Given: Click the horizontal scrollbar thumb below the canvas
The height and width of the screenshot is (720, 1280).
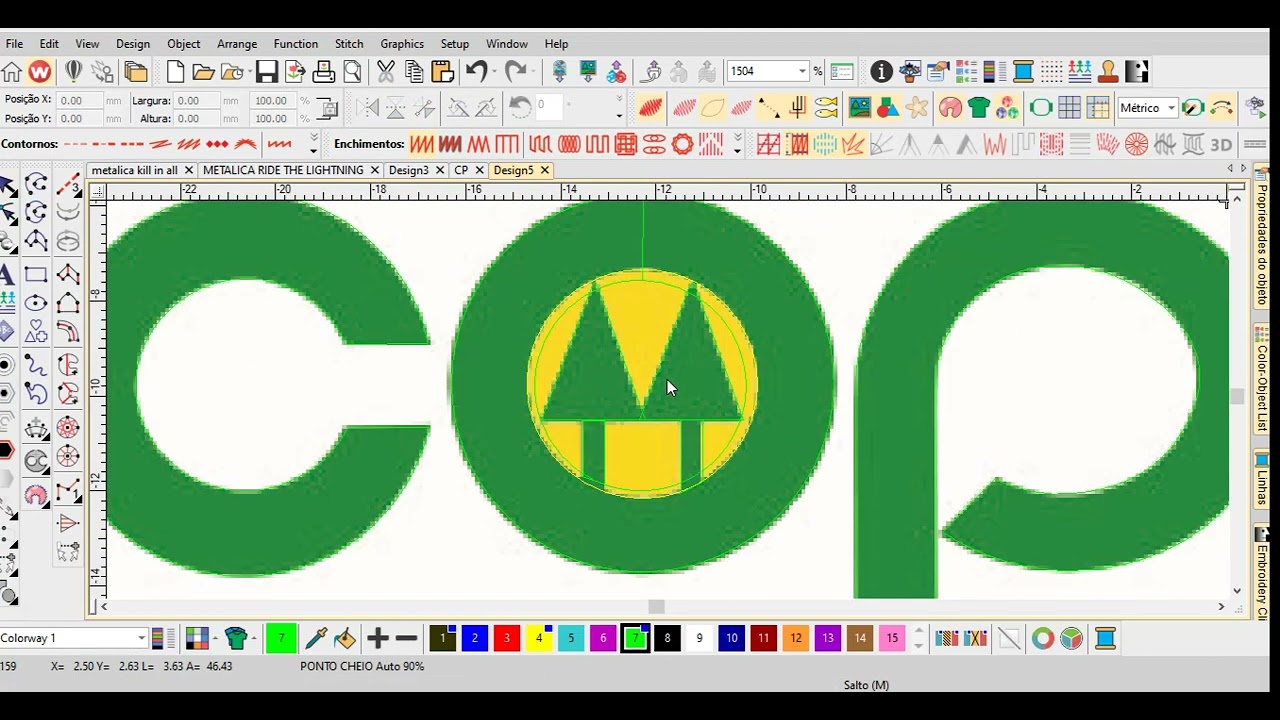Looking at the screenshot, I should (656, 606).
